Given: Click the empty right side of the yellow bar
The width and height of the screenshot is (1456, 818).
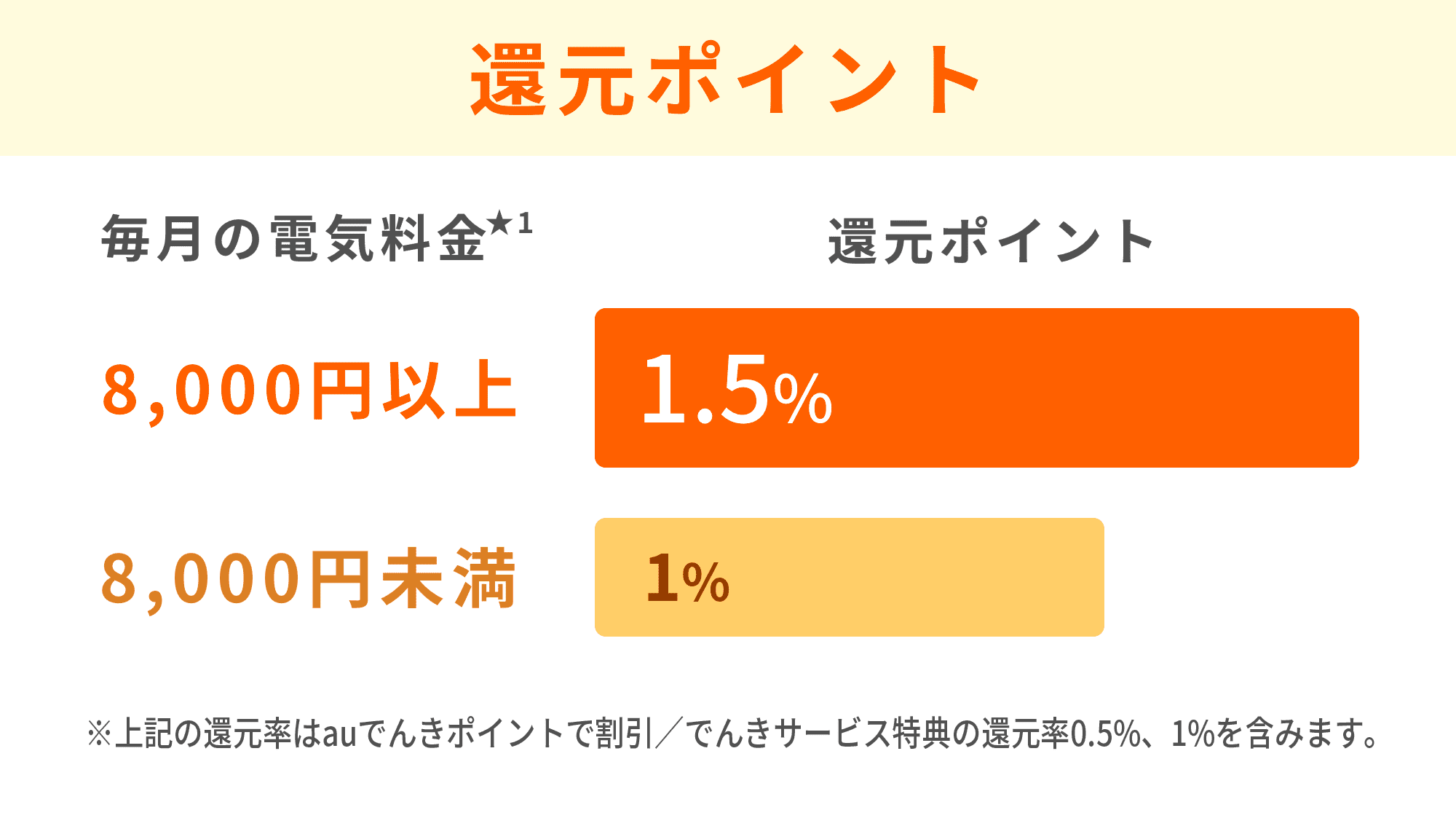Looking at the screenshot, I should [x=946, y=578].
